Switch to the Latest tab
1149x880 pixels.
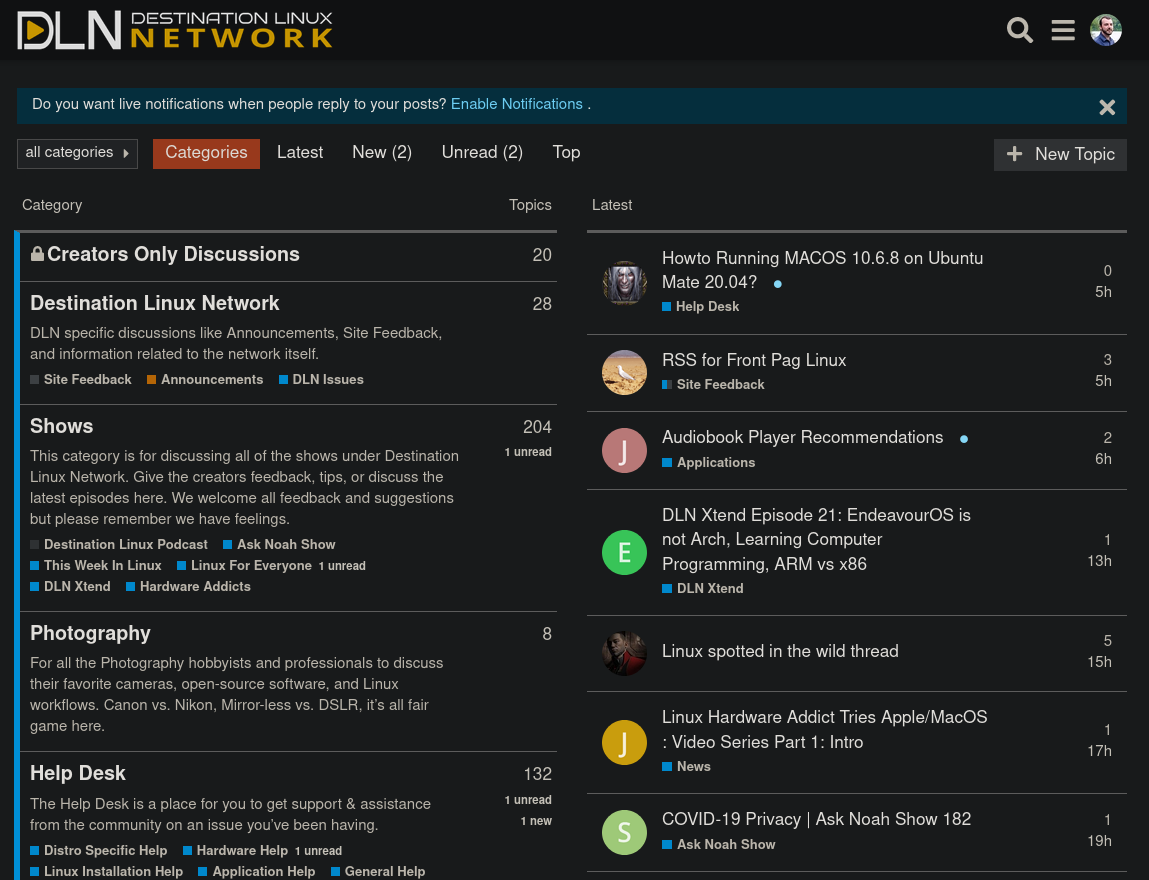[x=300, y=152]
